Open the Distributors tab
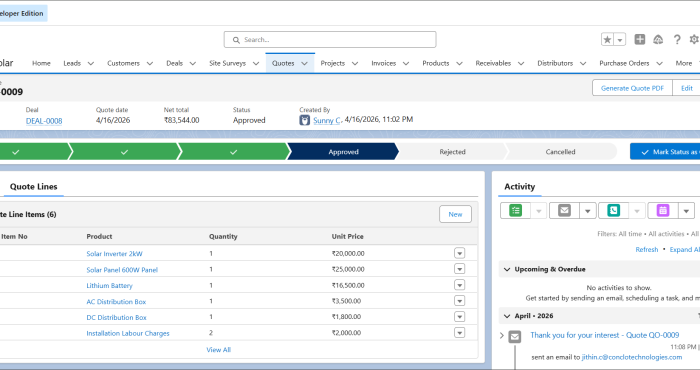Viewport: 700px width, 370px height. click(x=555, y=63)
